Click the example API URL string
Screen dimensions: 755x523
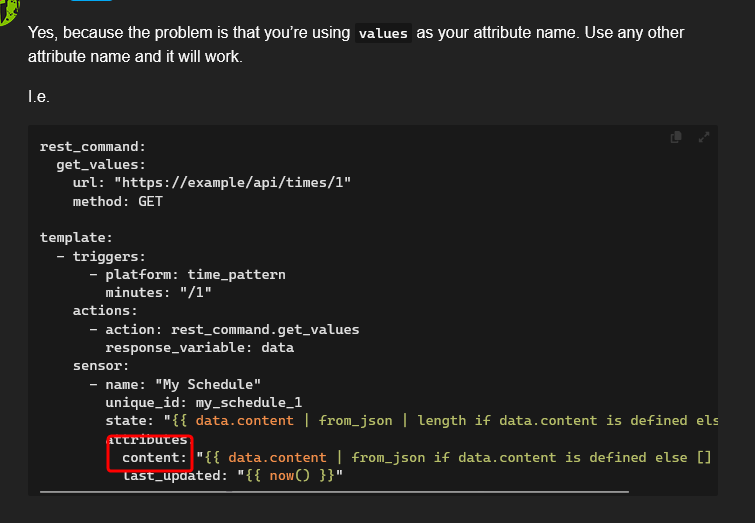(232, 183)
